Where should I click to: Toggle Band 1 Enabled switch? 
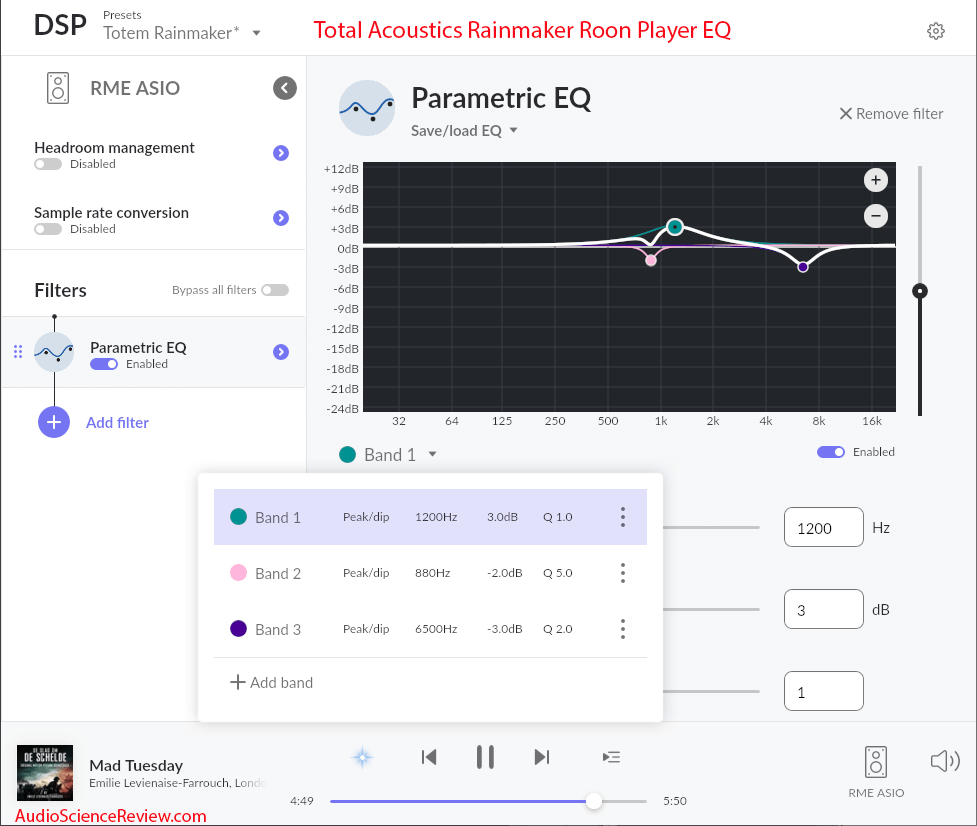tap(831, 452)
